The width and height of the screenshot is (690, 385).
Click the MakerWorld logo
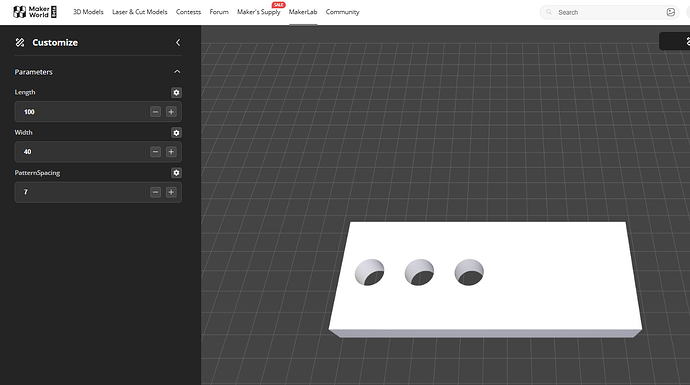[x=35, y=12]
